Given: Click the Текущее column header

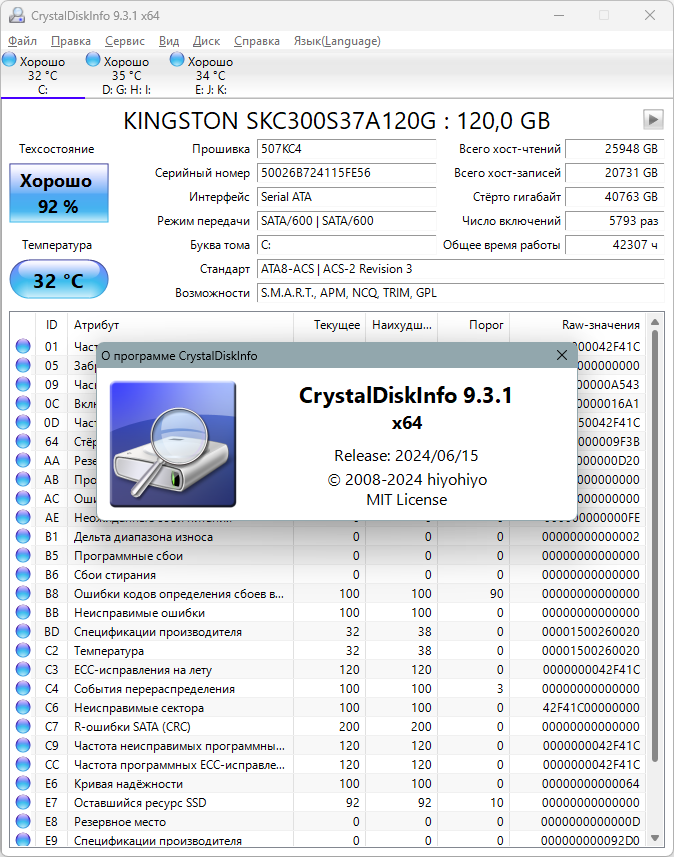Looking at the screenshot, I should coord(330,325).
